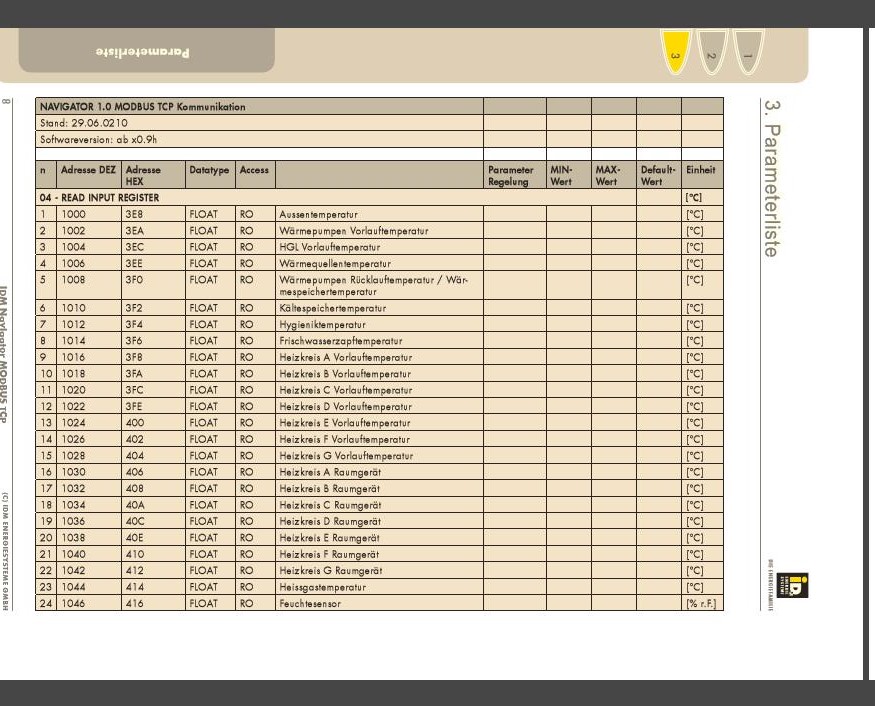The width and height of the screenshot is (875, 706).
Task: Click the upside-down Parameterliste header label
Action: coord(142,52)
